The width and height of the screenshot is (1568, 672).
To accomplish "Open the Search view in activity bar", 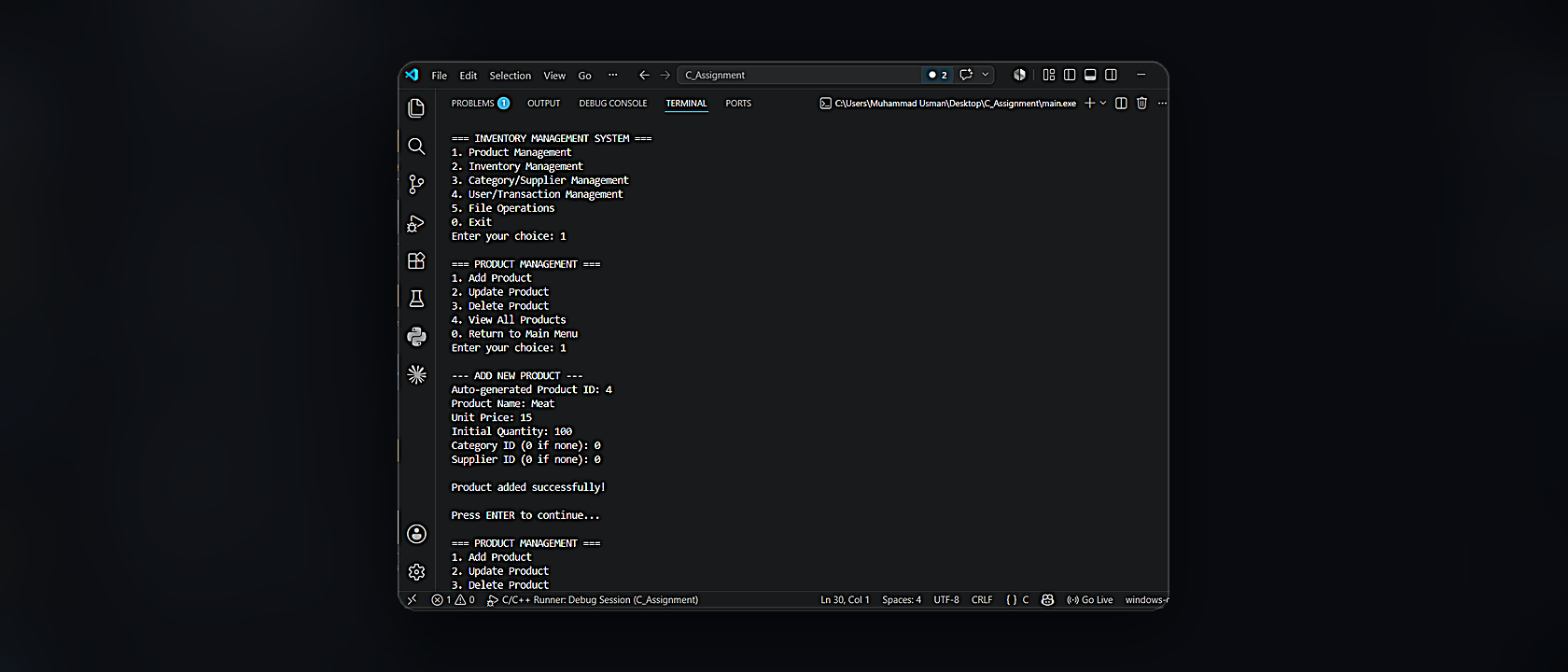I will pos(416,147).
